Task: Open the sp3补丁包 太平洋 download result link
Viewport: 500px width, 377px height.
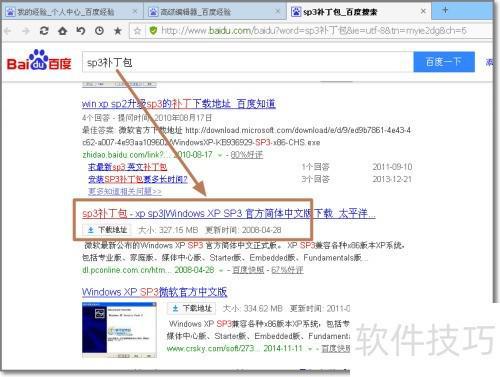Action: [x=229, y=213]
